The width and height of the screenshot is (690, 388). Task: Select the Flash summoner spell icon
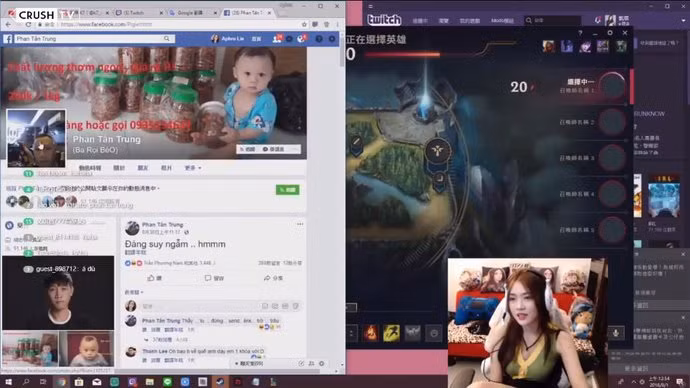coord(391,333)
